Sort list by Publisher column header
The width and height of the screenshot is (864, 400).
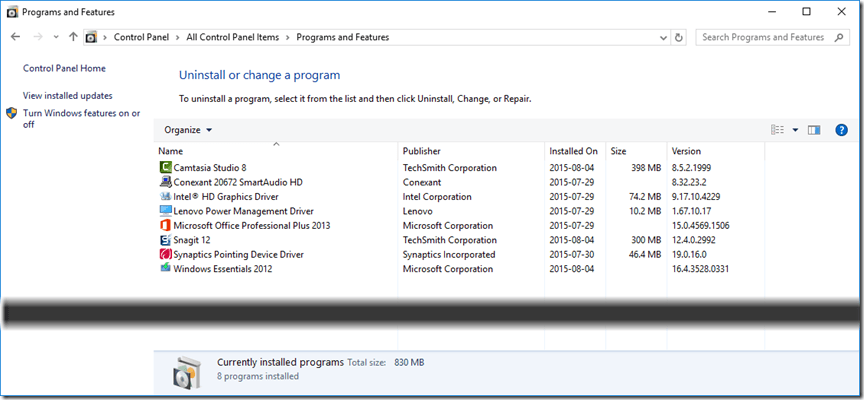pos(421,151)
